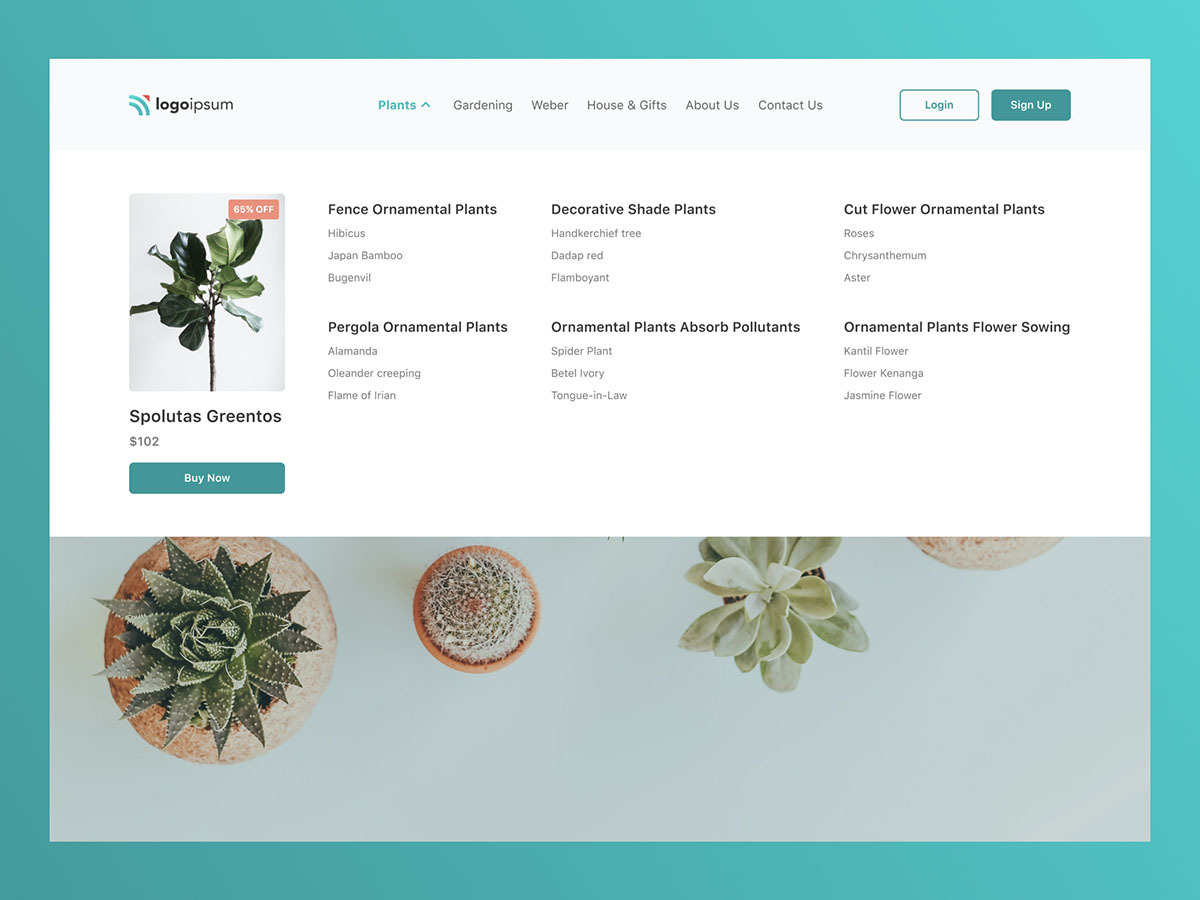Select the Spider Plant link
This screenshot has height=900, width=1200.
point(582,352)
